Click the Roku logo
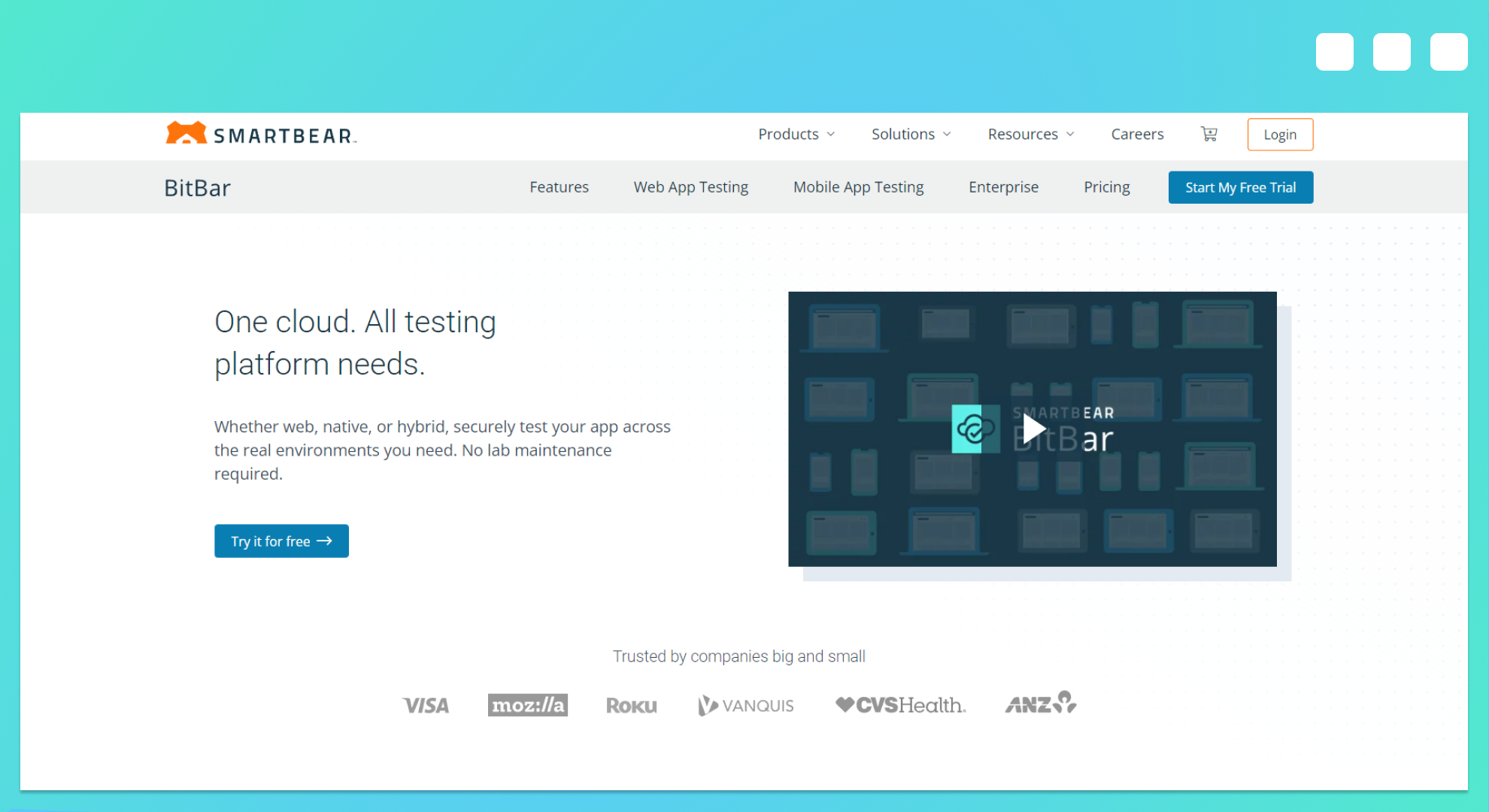1489x812 pixels. pos(631,705)
